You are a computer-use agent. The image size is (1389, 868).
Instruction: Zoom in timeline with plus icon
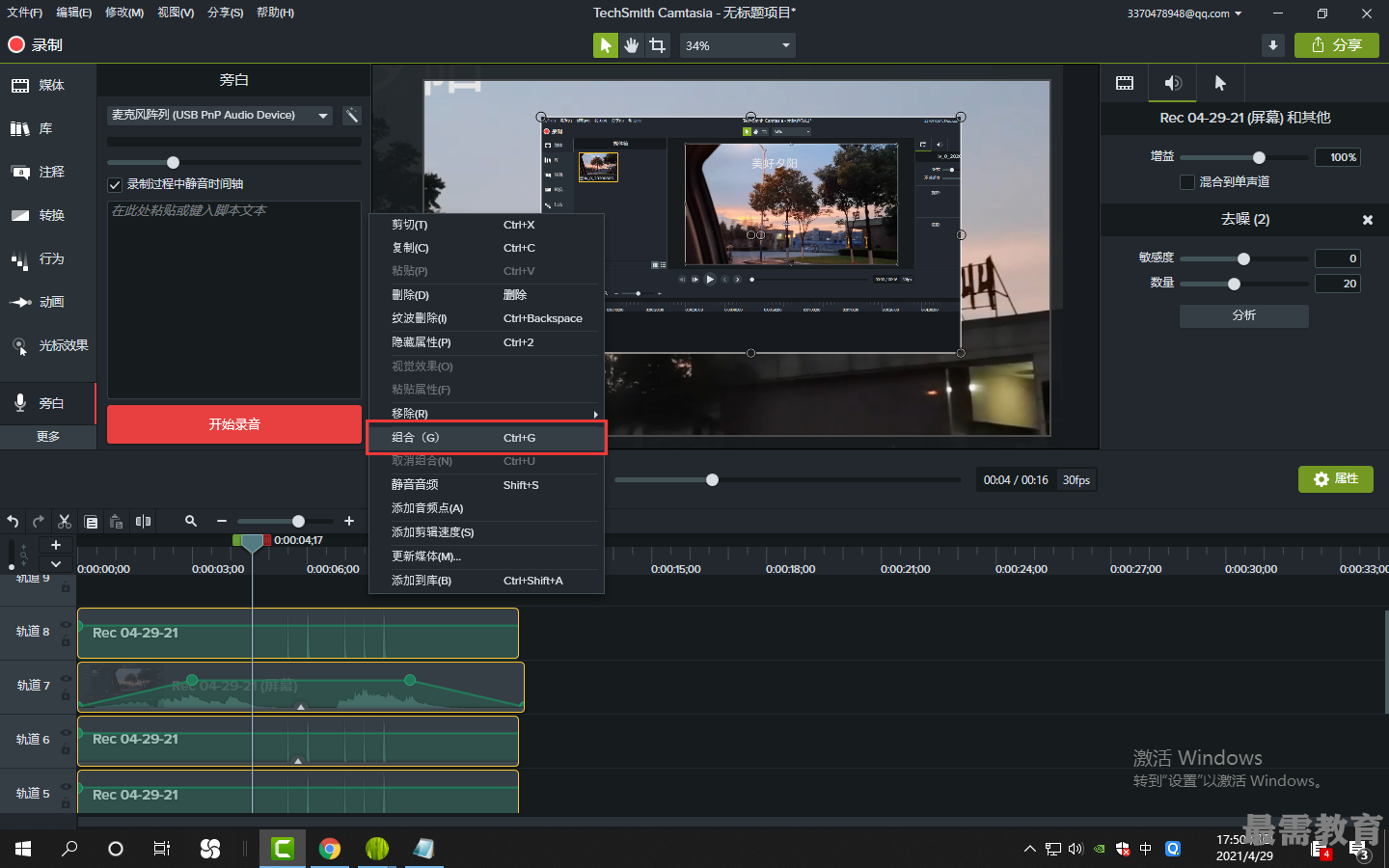349,521
